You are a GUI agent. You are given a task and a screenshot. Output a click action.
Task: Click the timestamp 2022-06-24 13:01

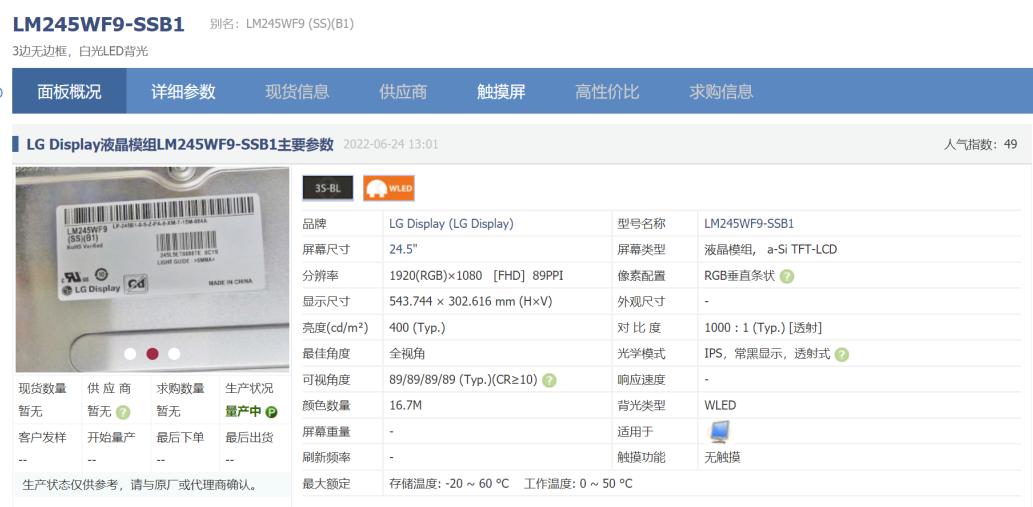click(391, 144)
